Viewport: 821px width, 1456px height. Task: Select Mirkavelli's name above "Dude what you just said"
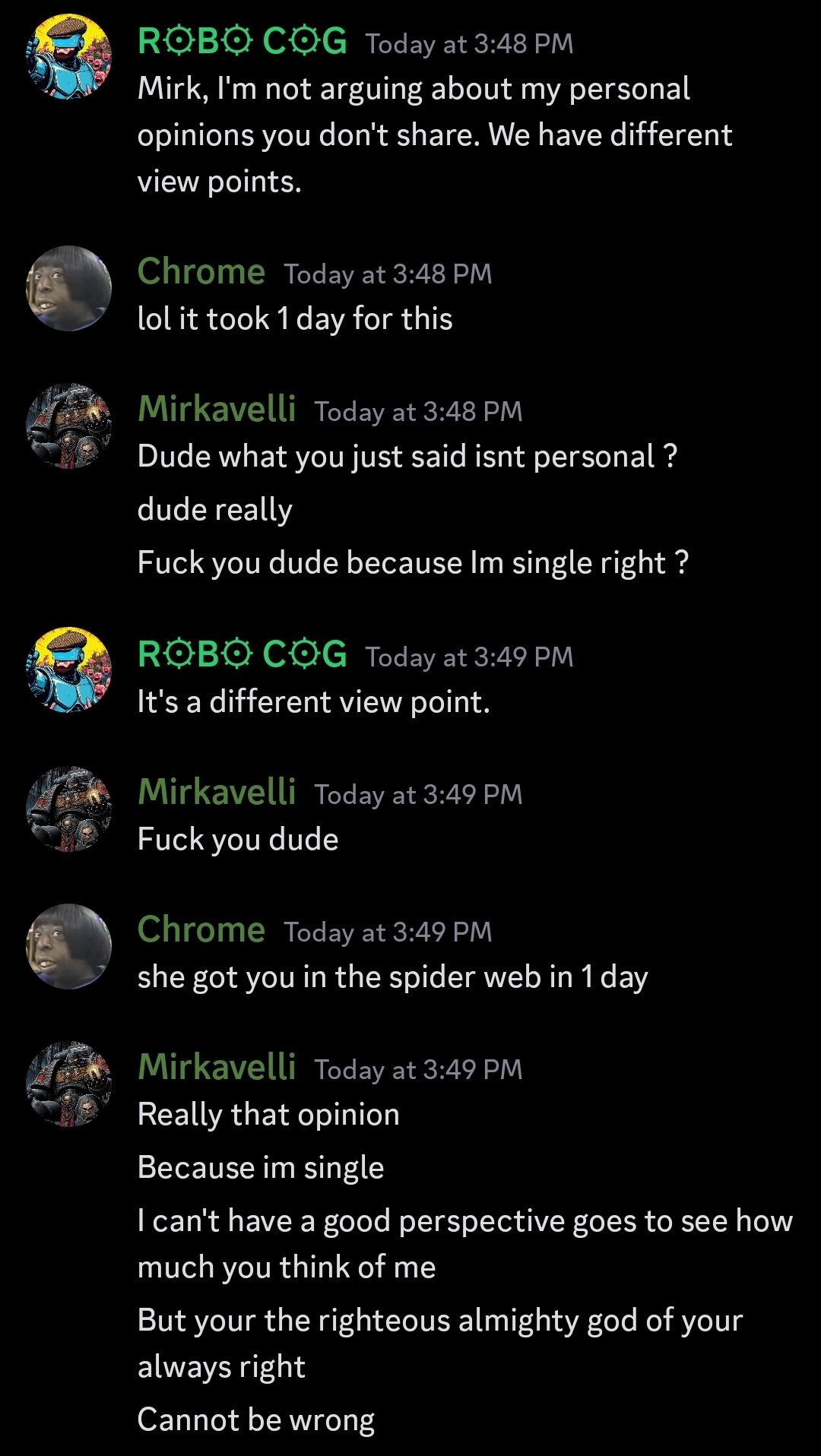pyautogui.click(x=217, y=410)
